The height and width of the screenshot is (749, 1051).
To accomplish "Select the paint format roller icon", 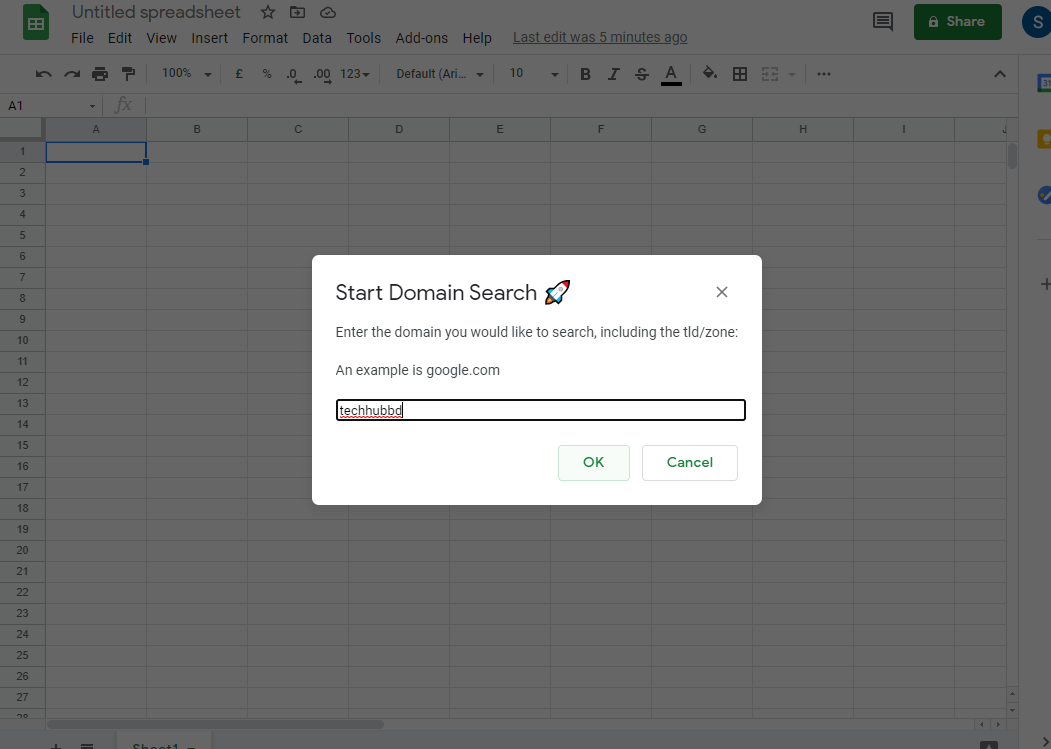I will click(x=128, y=74).
